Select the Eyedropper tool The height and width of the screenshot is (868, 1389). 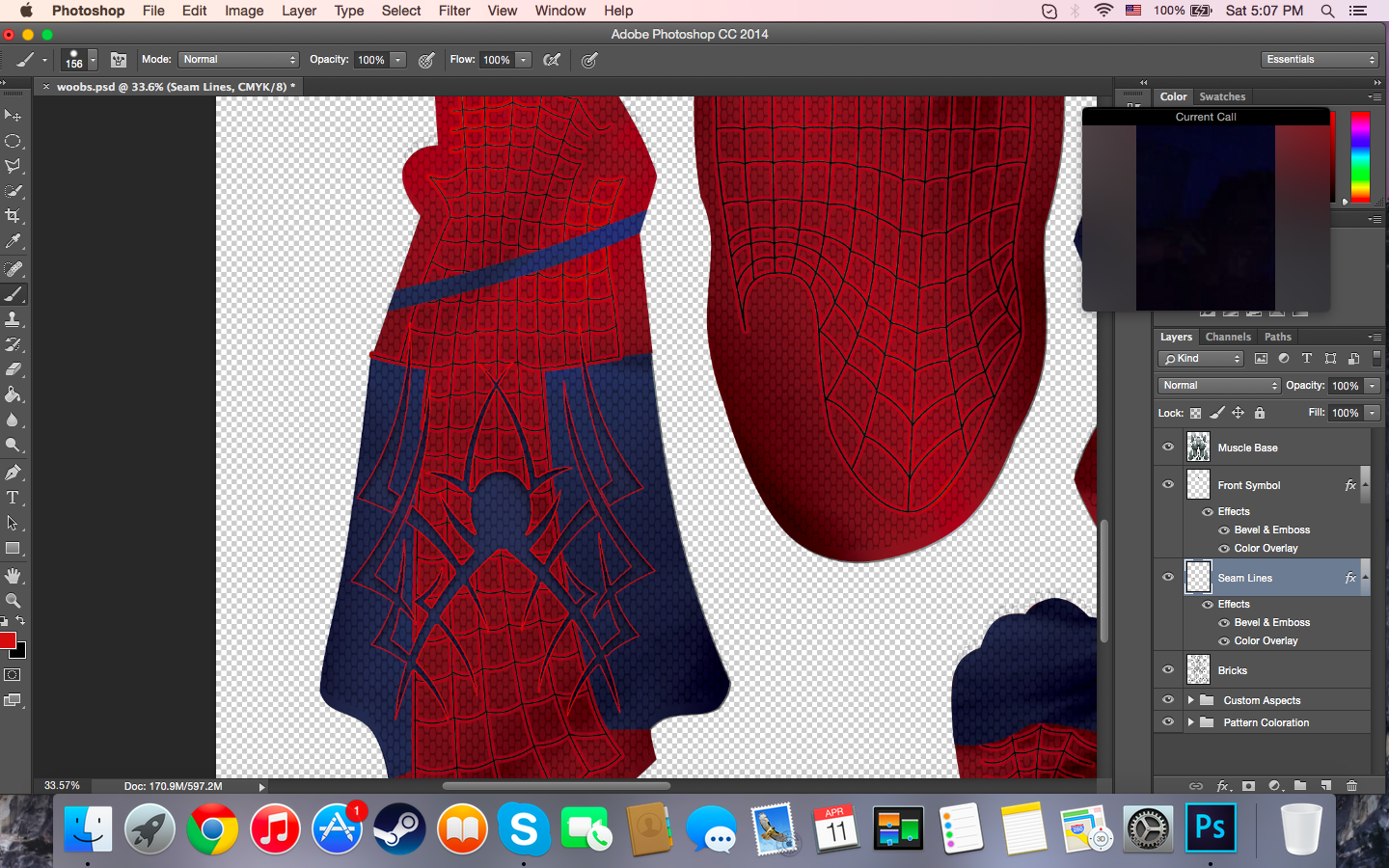tap(13, 241)
